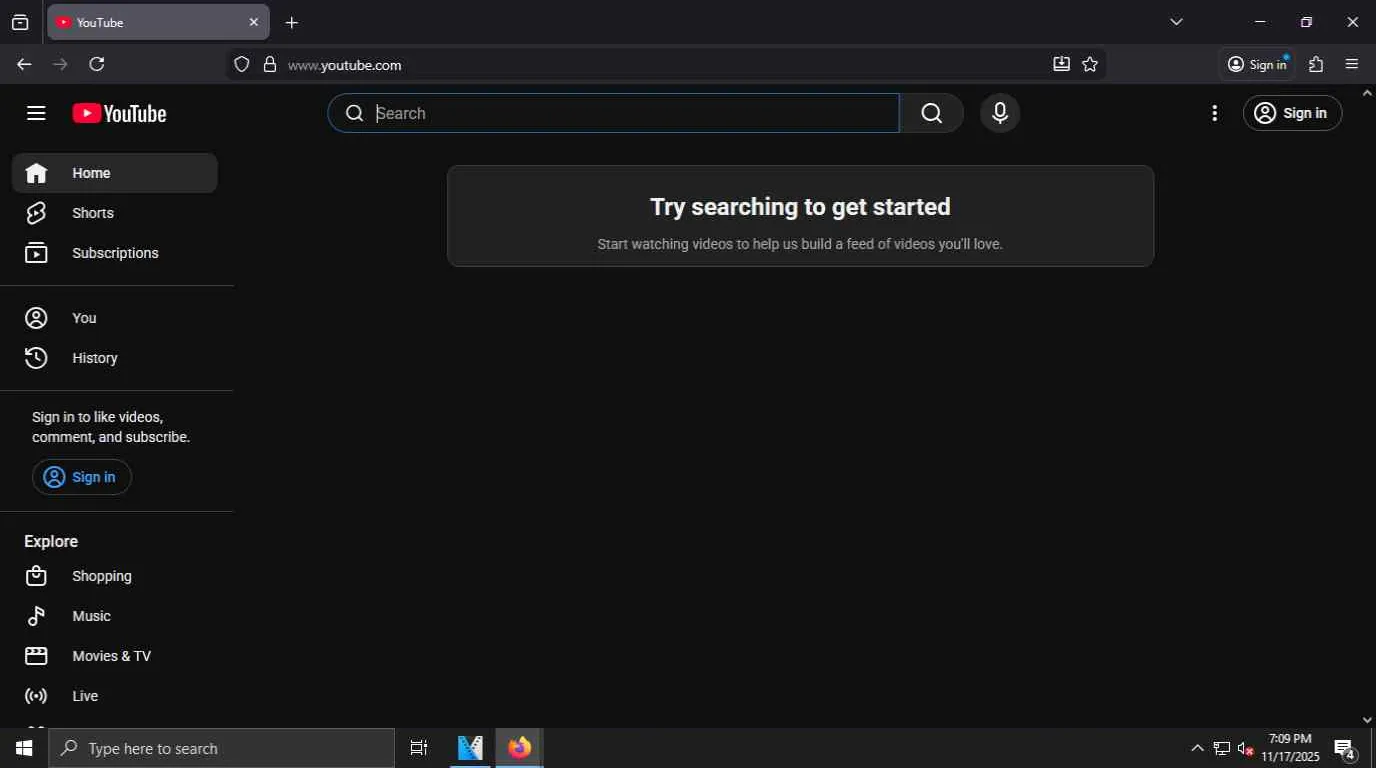Open the blue app icon in taskbar

point(470,748)
